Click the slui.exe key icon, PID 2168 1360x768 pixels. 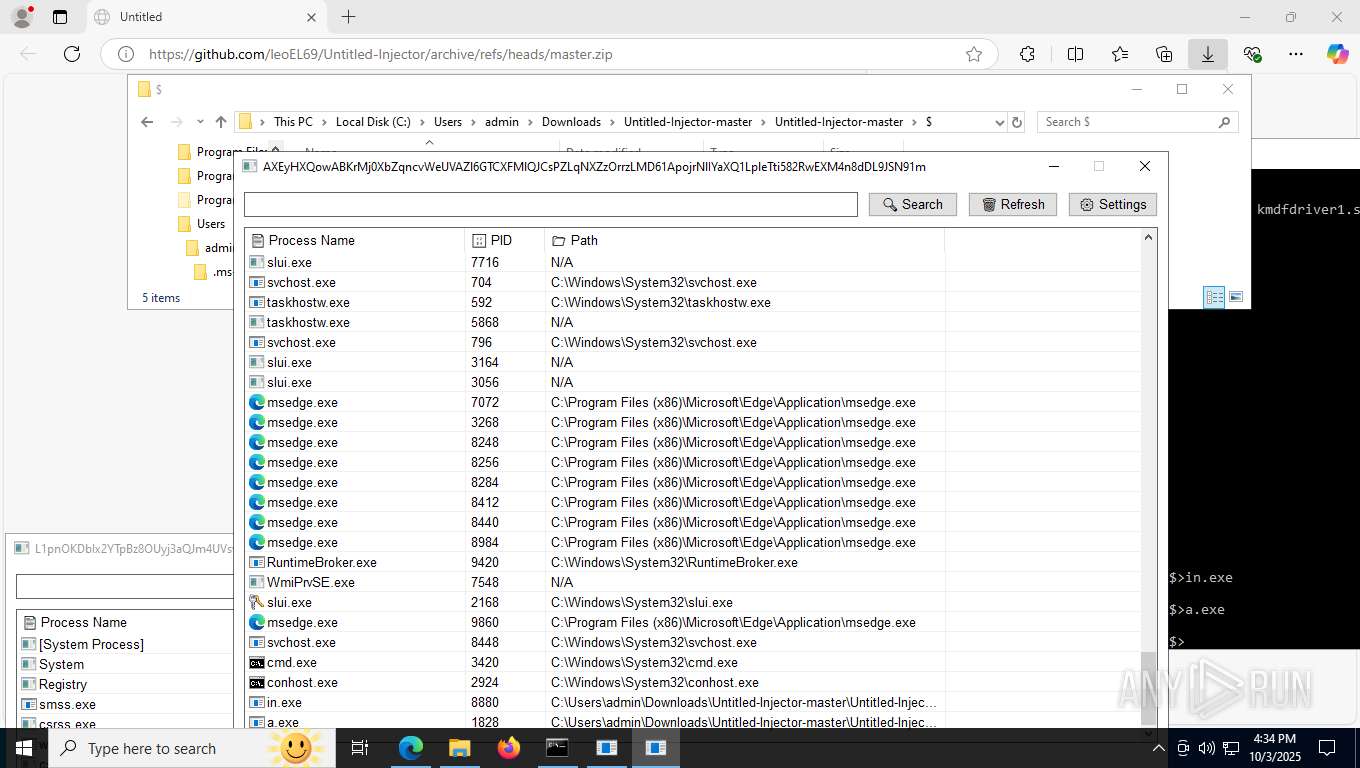point(257,602)
